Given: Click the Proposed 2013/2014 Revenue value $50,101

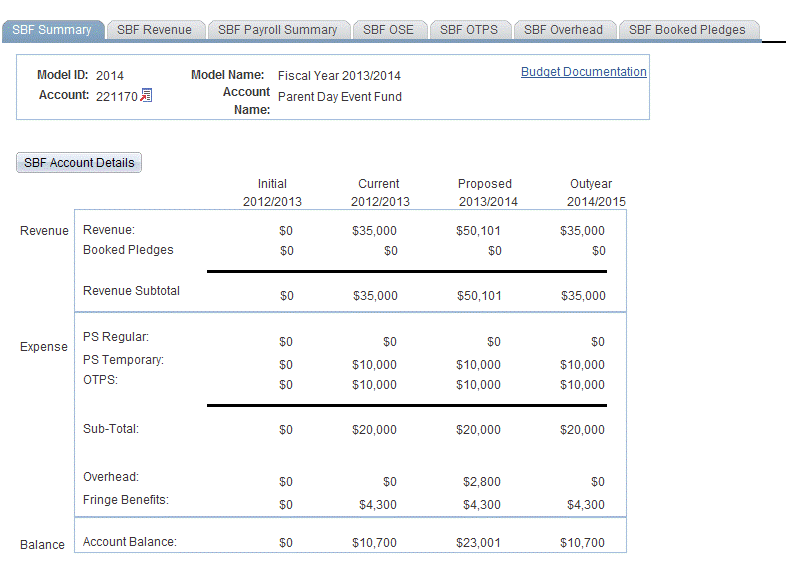Looking at the screenshot, I should (478, 231).
